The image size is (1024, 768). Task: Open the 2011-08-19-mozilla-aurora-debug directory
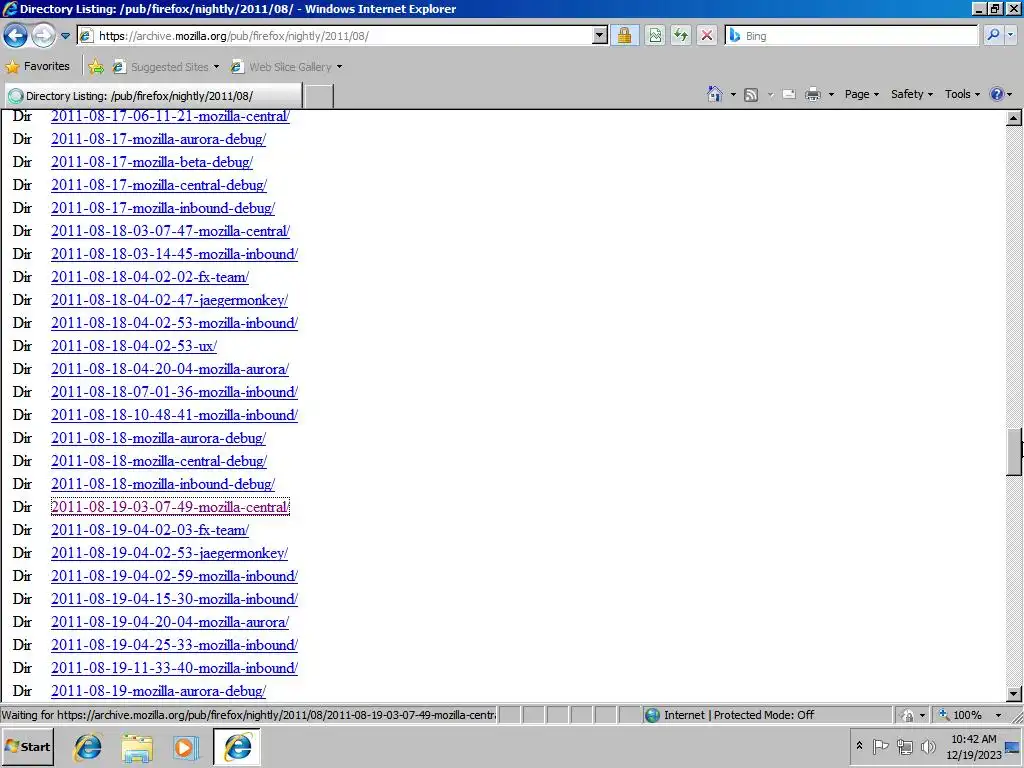click(159, 691)
